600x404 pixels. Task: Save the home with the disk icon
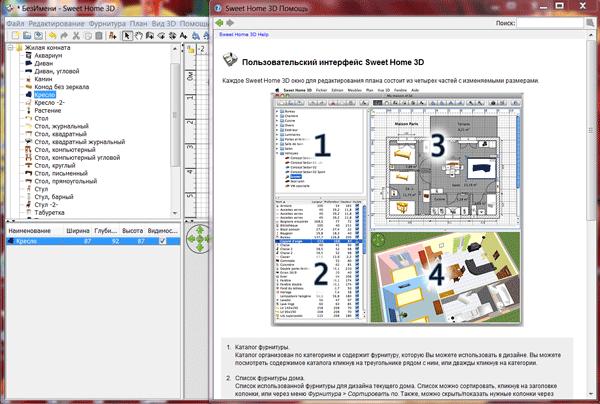(38, 36)
